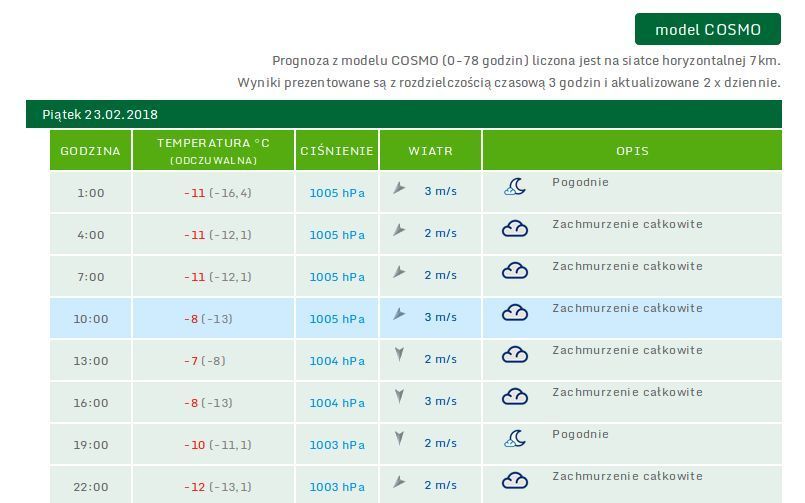This screenshot has height=503, width=805.
Task: Click the temperature -10 (-11,1) value
Action: click(218, 446)
